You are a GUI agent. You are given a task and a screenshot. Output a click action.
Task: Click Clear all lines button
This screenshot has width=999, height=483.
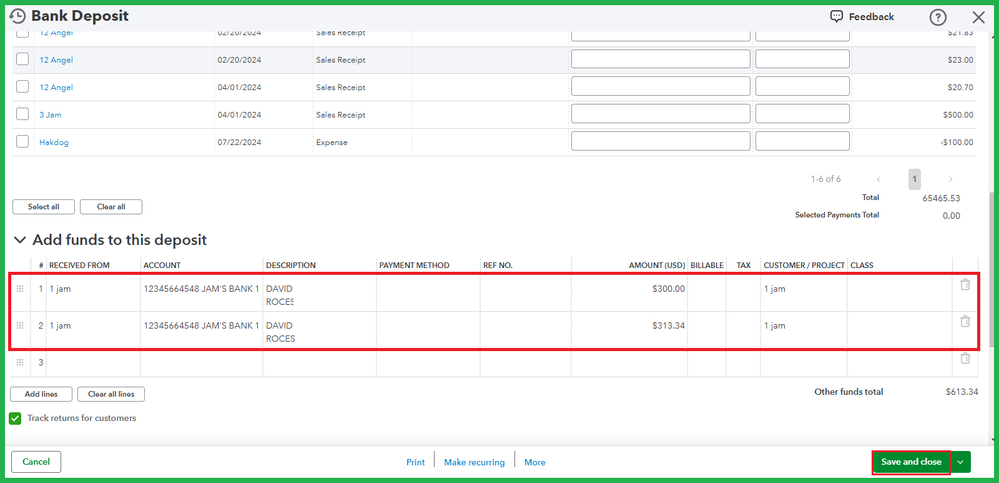point(111,394)
